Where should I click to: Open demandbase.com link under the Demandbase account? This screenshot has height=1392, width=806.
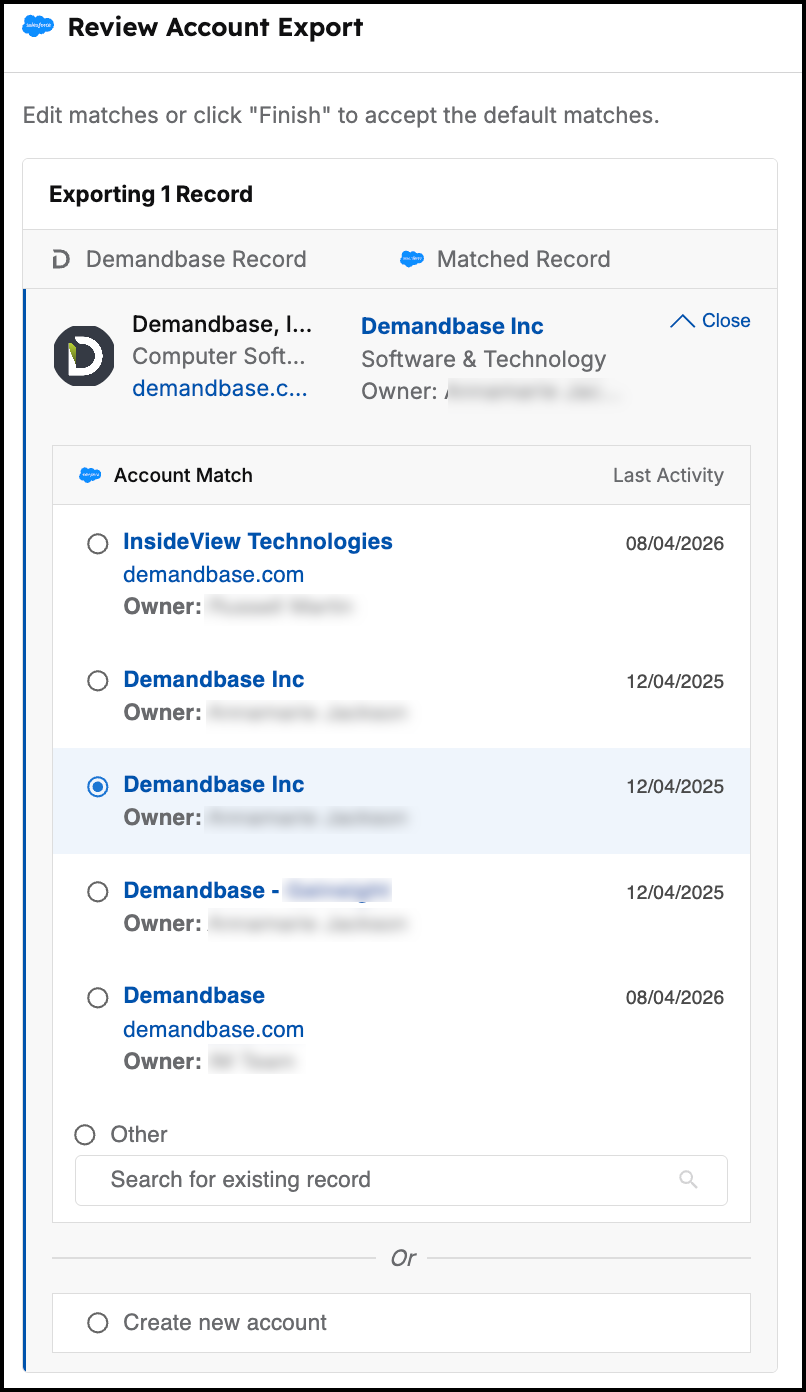coord(214,1029)
